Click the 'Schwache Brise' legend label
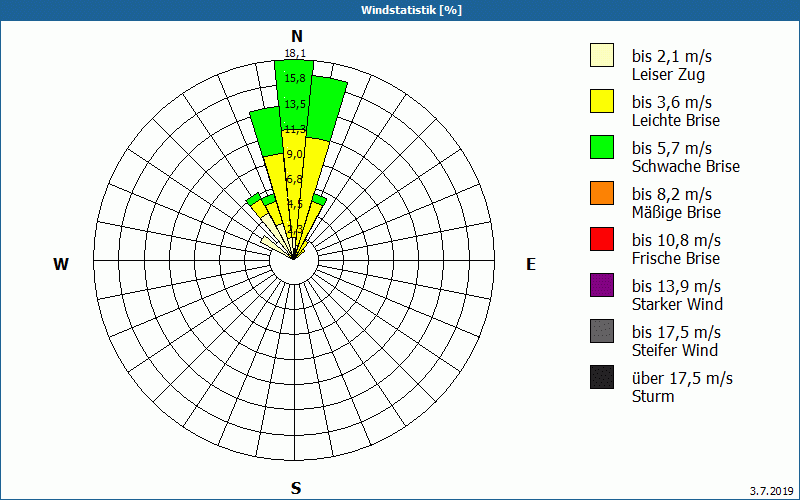Image resolution: width=800 pixels, height=500 pixels. click(686, 166)
